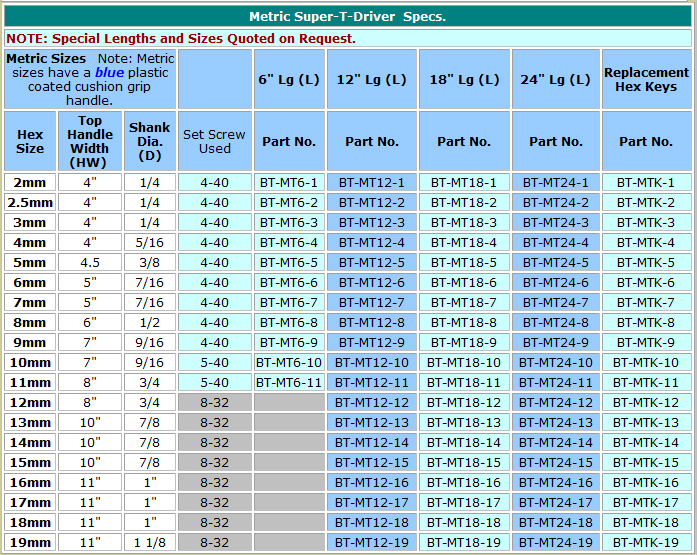Click the Hex Size column header
The image size is (697, 555).
click(x=30, y=141)
